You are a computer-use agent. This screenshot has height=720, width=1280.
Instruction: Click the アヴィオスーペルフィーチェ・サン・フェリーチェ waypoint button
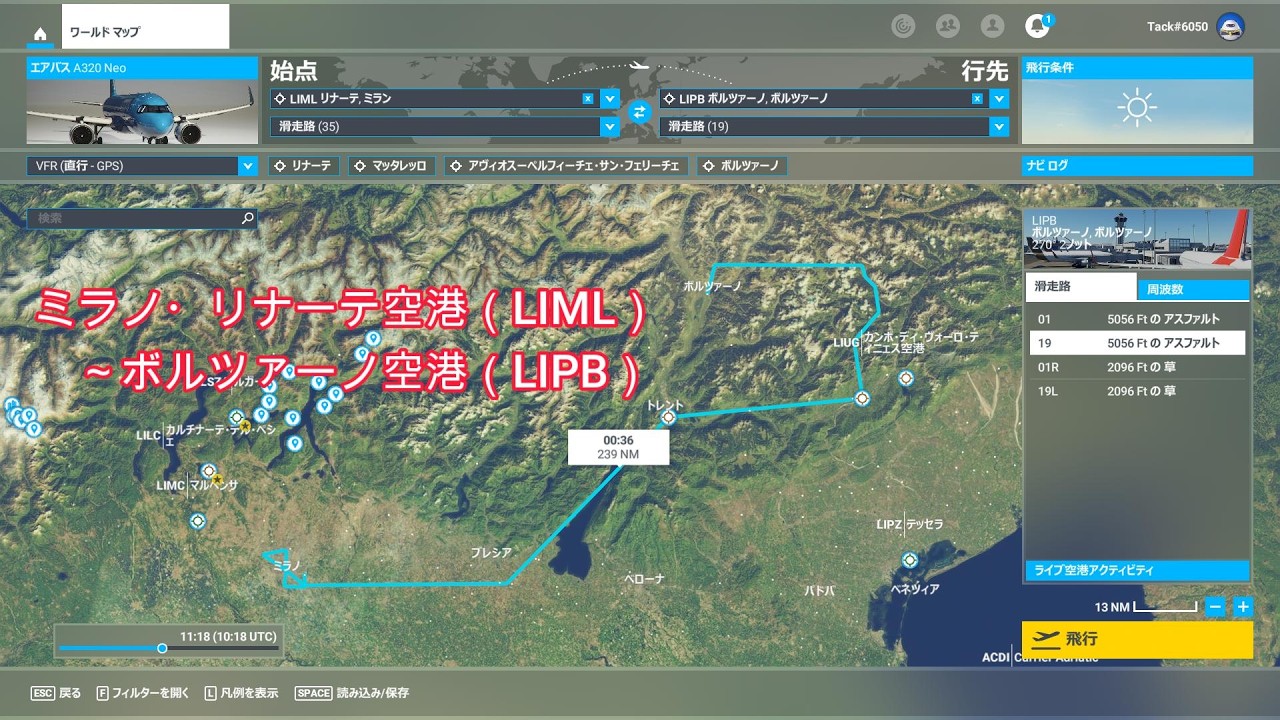click(x=566, y=166)
